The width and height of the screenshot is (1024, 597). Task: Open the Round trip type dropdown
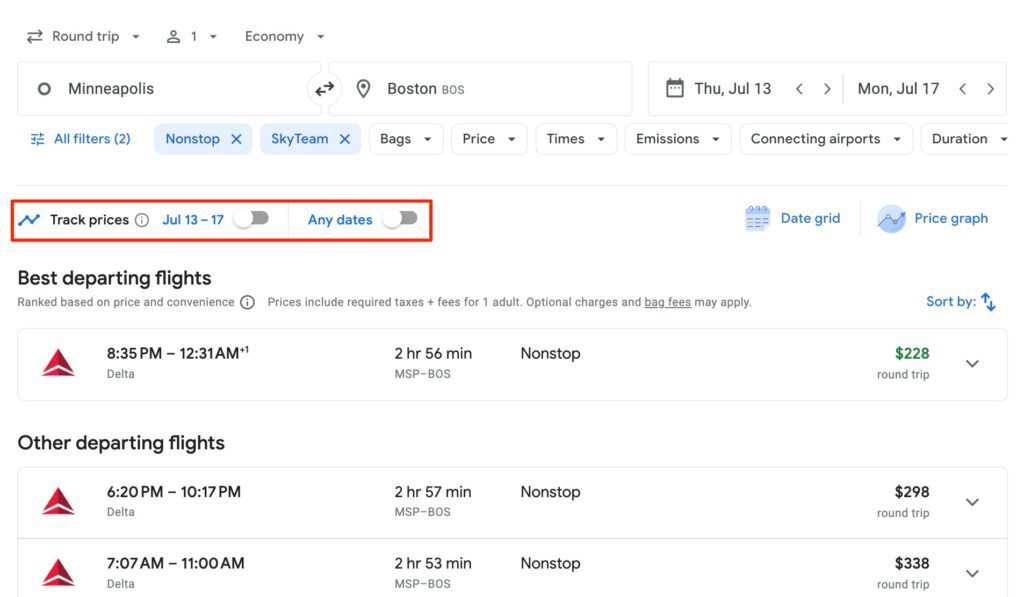click(x=84, y=36)
